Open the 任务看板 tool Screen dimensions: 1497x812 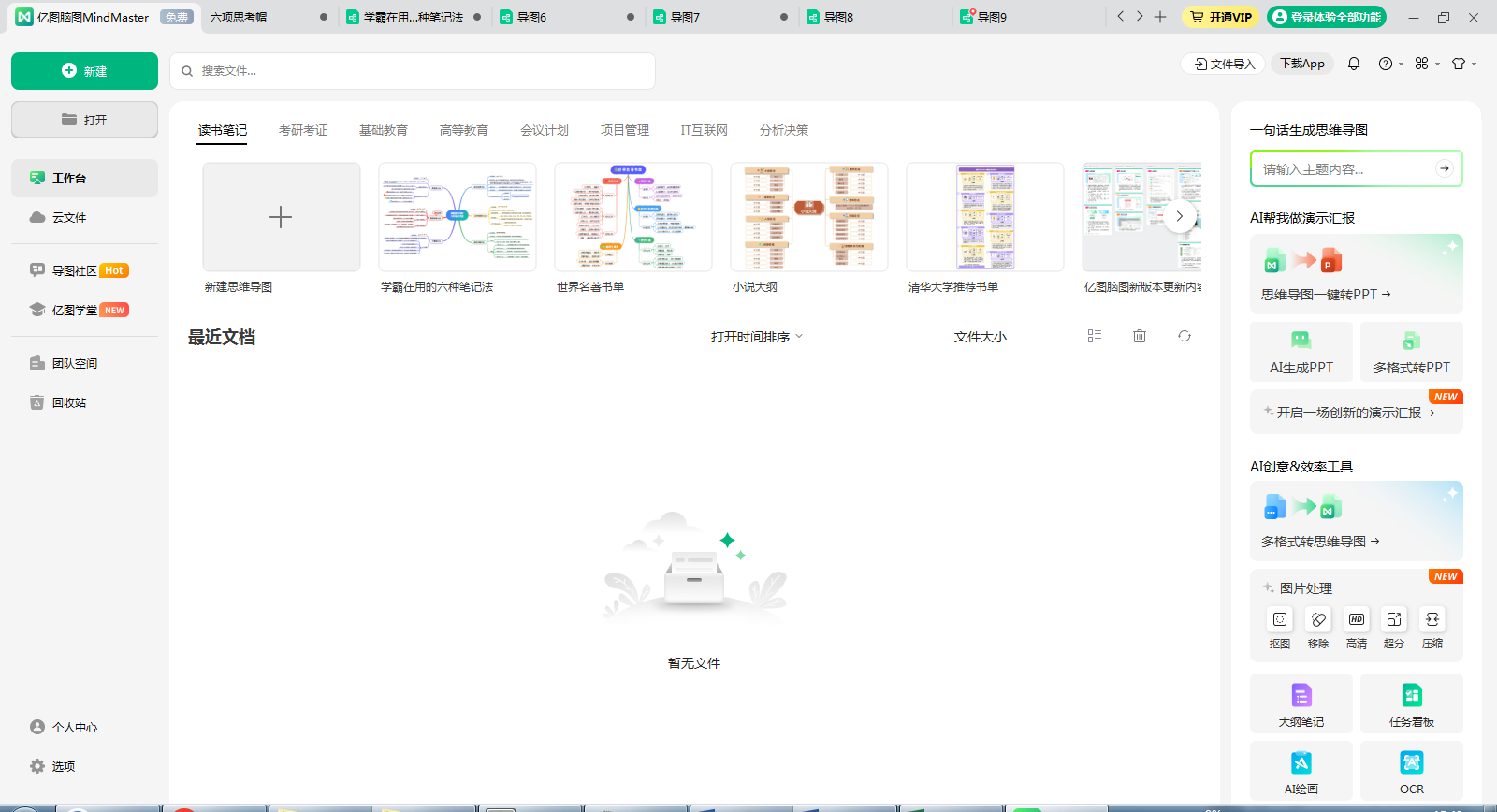point(1412,703)
